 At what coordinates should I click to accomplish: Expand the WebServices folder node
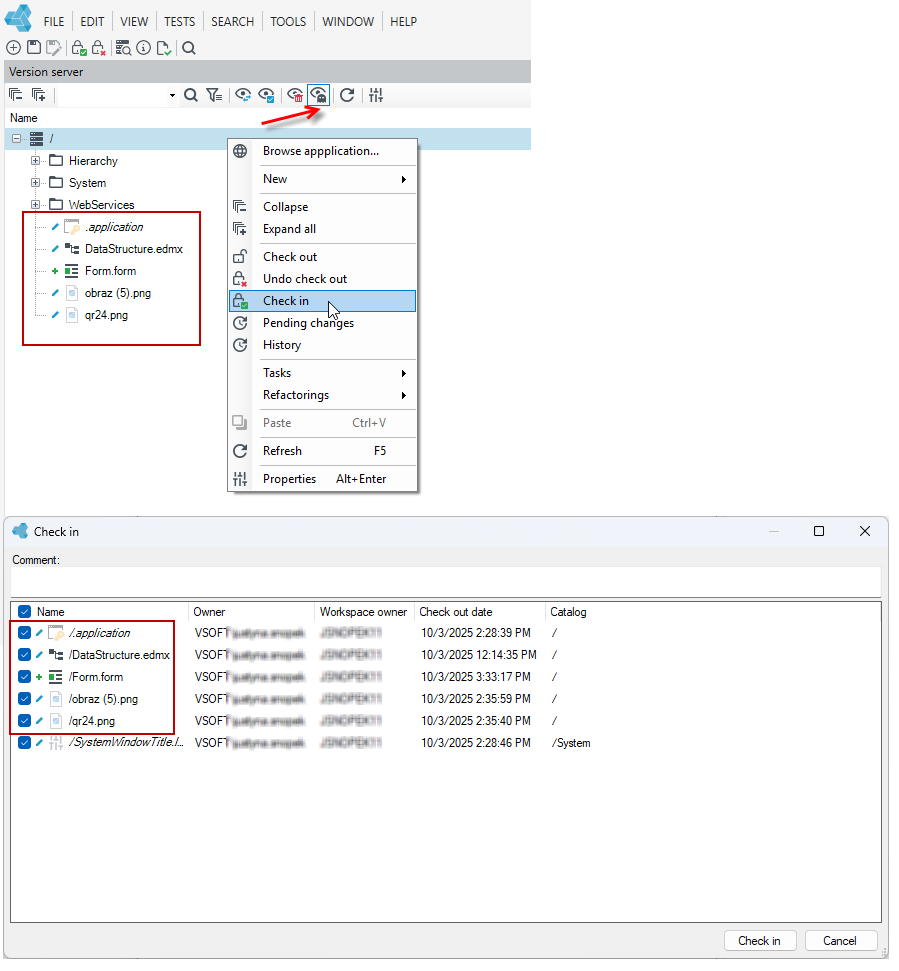coord(35,204)
